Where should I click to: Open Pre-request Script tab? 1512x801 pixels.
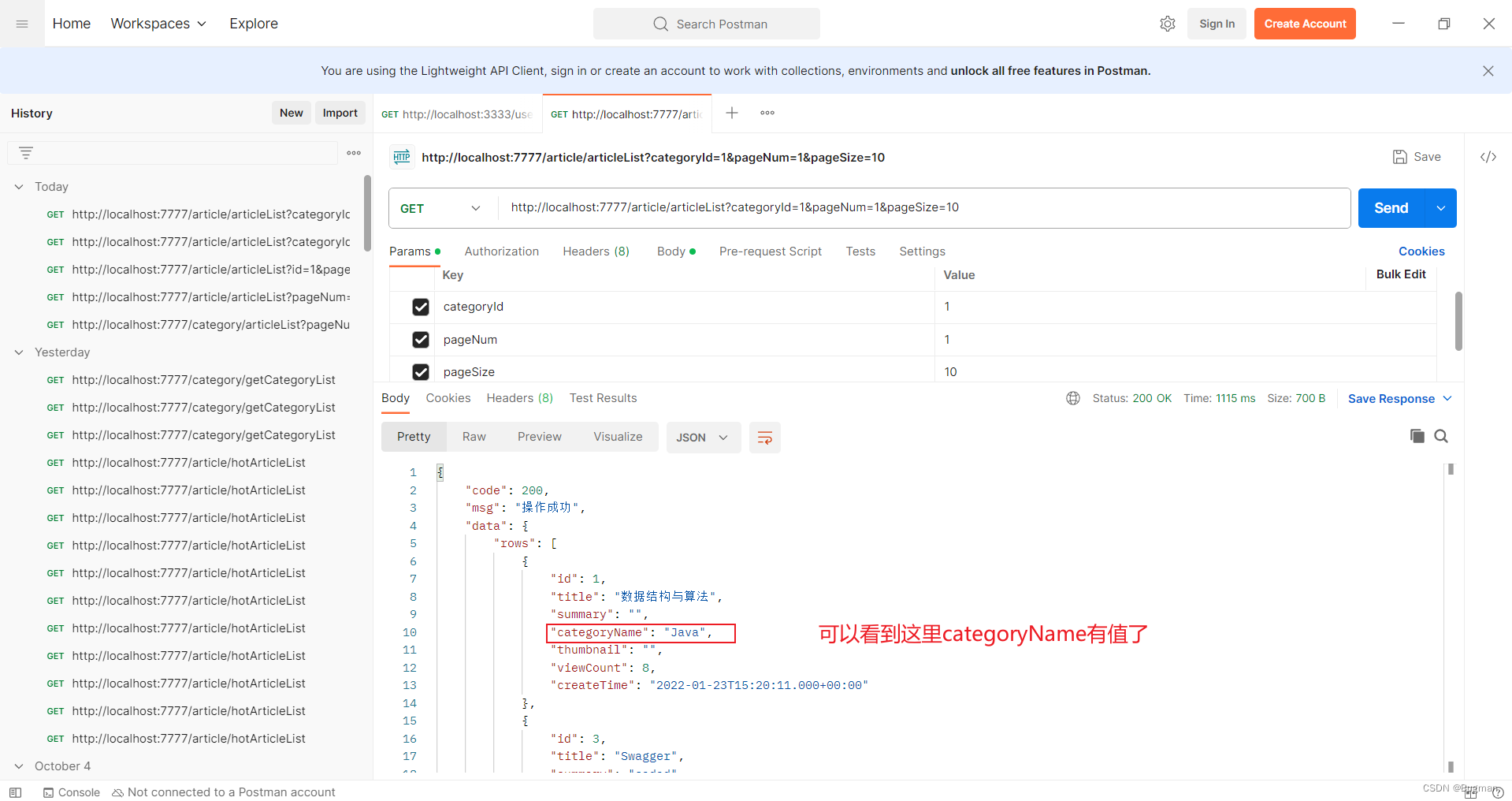[x=771, y=251]
